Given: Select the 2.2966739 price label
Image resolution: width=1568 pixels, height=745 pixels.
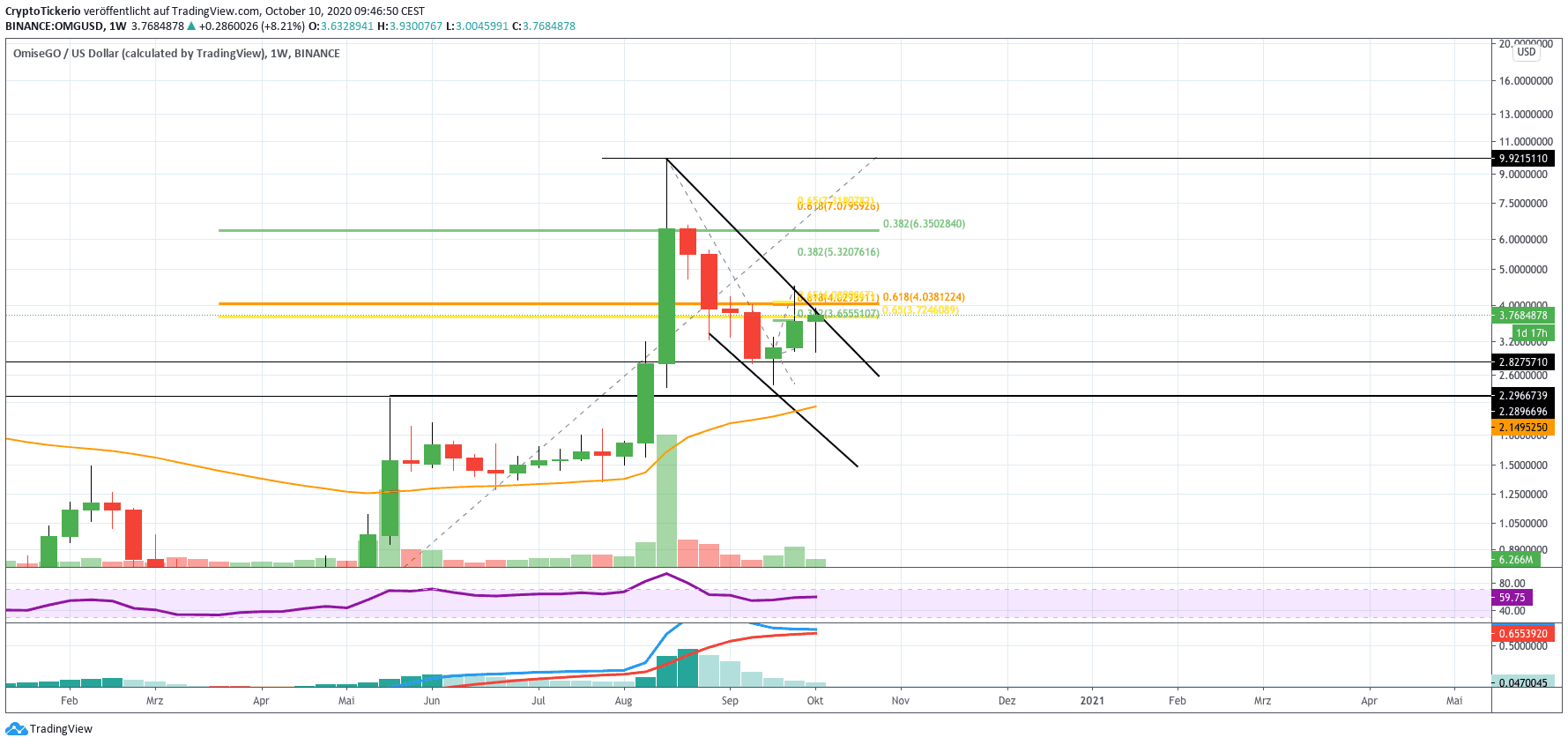Looking at the screenshot, I should (1522, 396).
